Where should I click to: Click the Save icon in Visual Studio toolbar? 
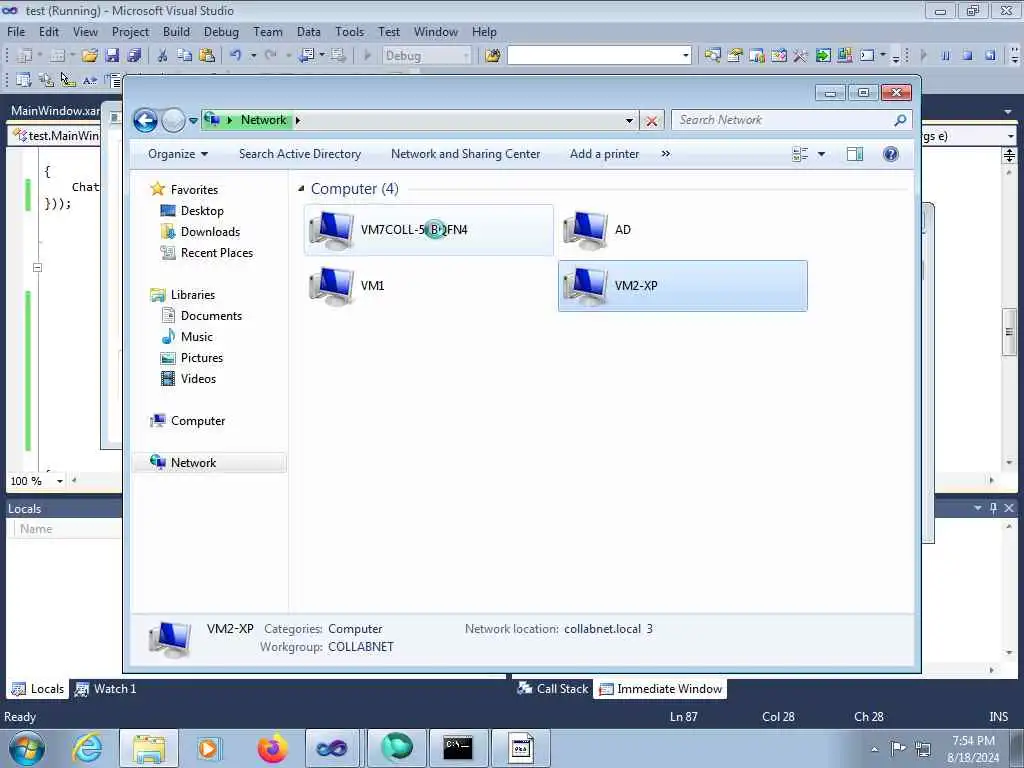coord(112,56)
